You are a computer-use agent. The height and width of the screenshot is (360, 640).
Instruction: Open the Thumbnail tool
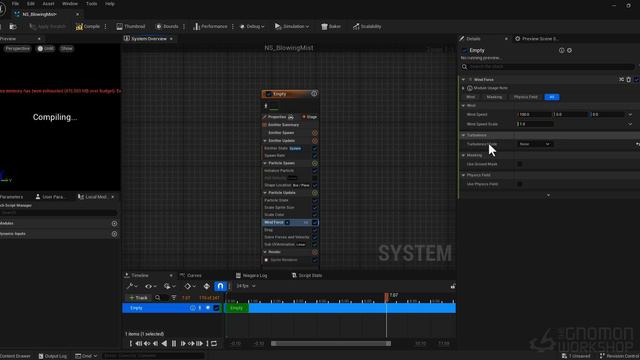[x=131, y=27]
